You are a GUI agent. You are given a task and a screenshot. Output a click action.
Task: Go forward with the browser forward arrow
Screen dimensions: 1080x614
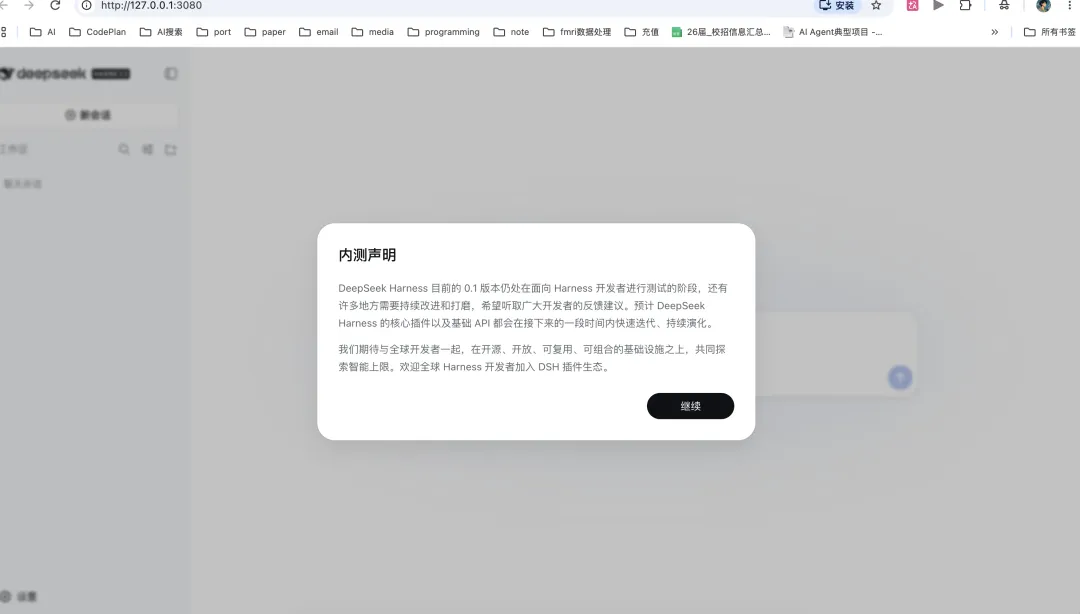click(29, 6)
